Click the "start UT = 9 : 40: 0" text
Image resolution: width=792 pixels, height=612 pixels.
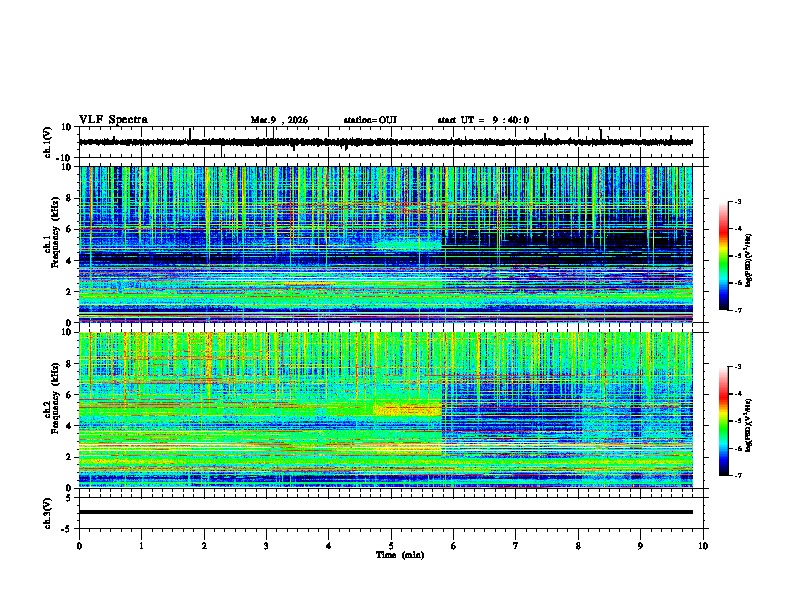[x=483, y=120]
